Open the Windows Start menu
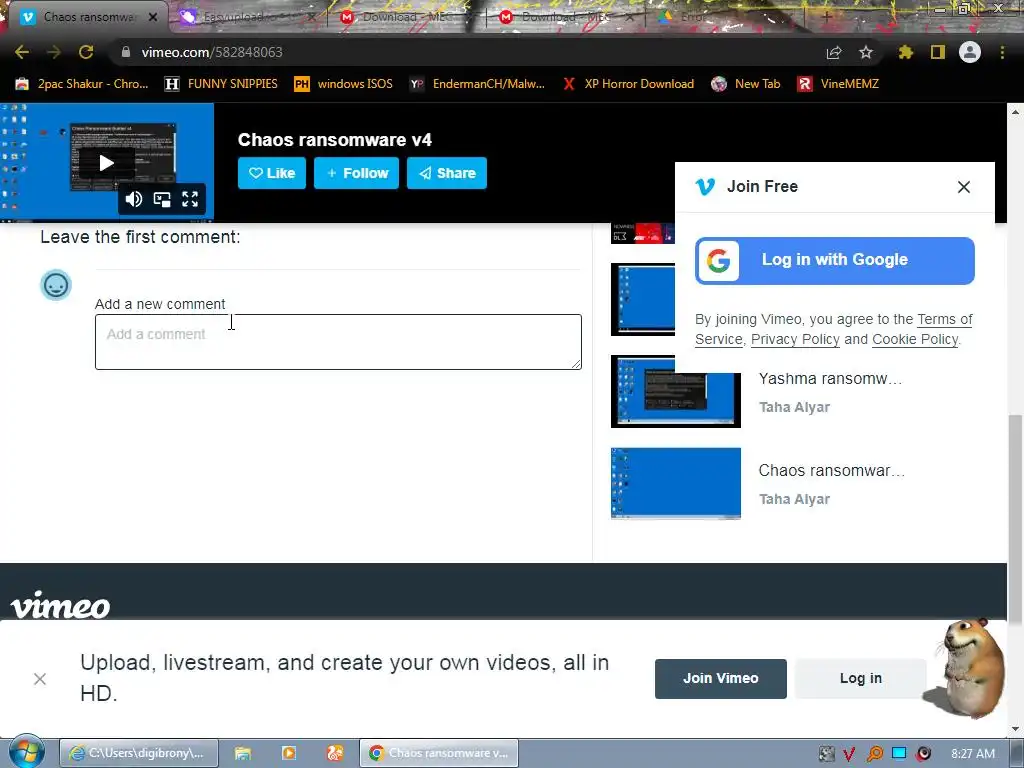Screen dimensions: 1024x768 (27, 753)
